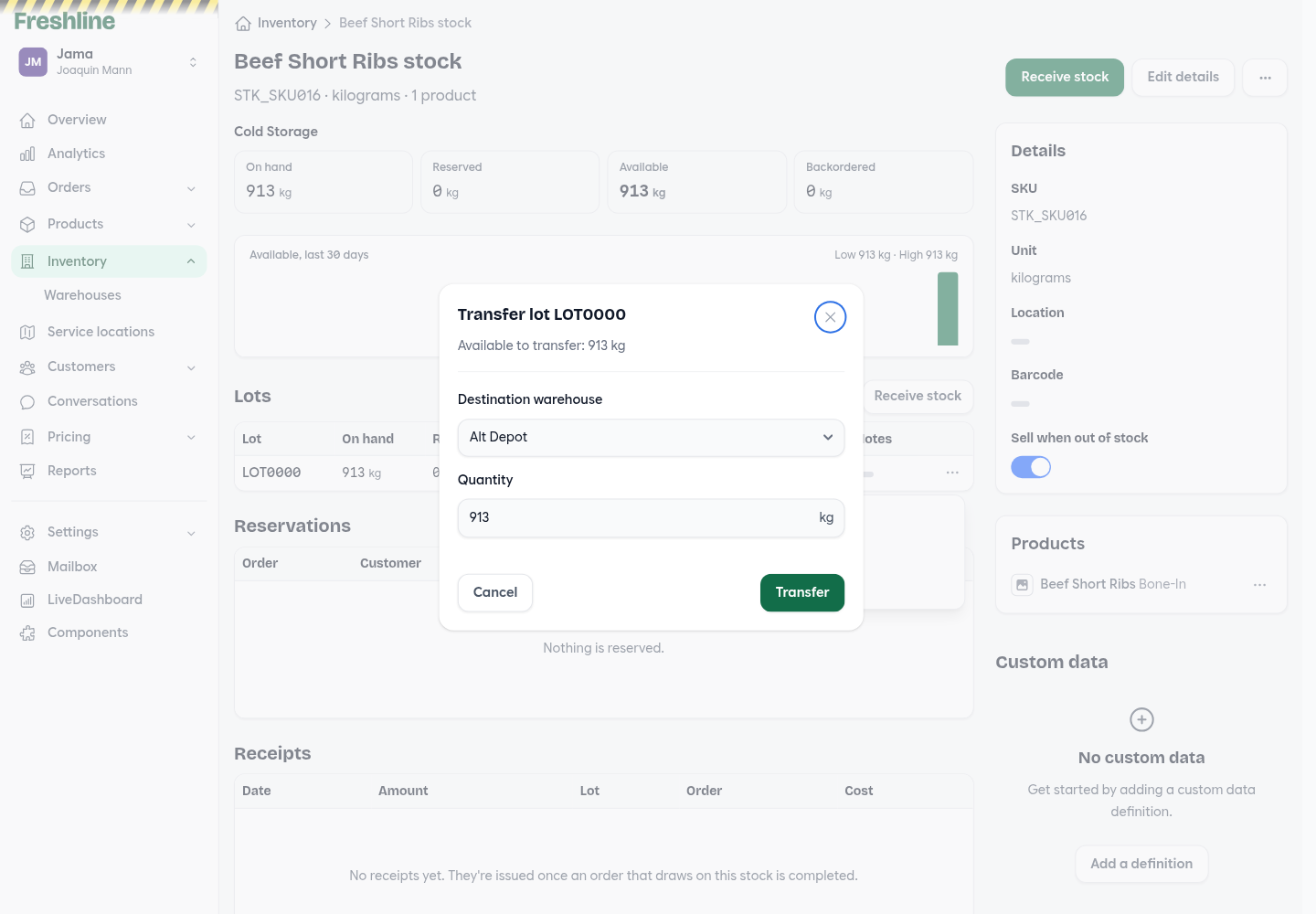Viewport: 1316px width, 914px height.
Task: Confirm with the Transfer button
Action: tap(802, 592)
